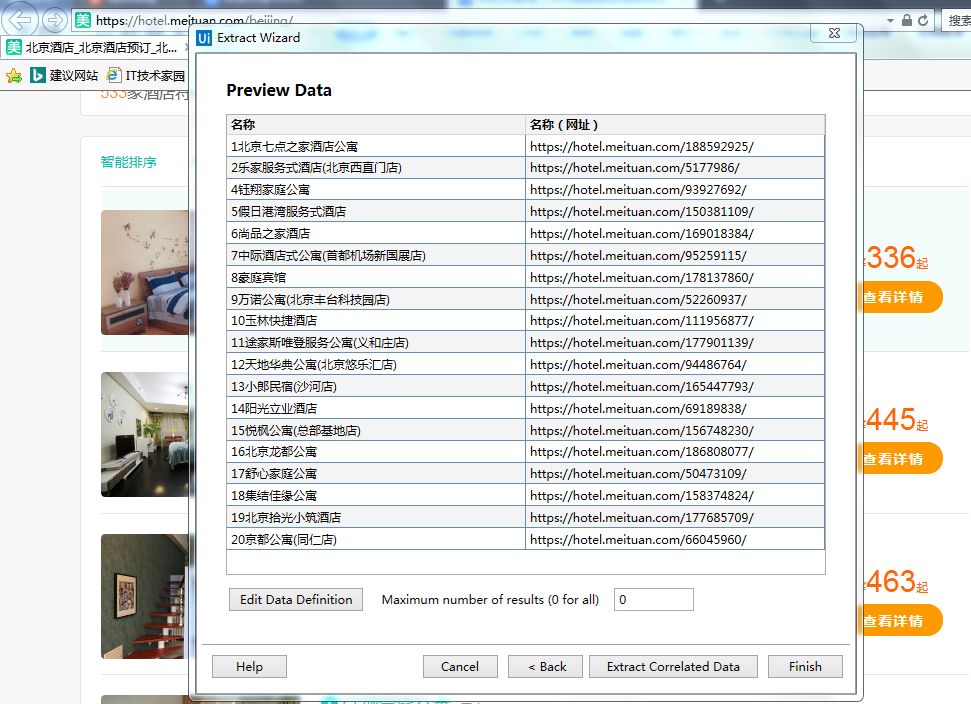Click the Finish button
This screenshot has height=704, width=971.
[x=805, y=666]
